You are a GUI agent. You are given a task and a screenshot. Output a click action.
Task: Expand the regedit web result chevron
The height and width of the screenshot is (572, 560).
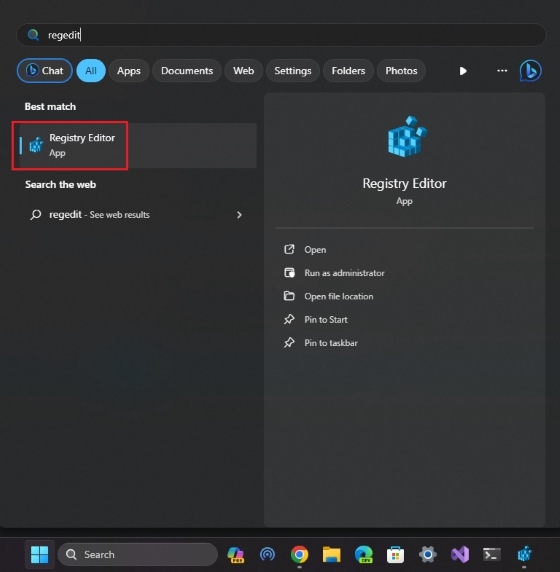[x=239, y=215]
